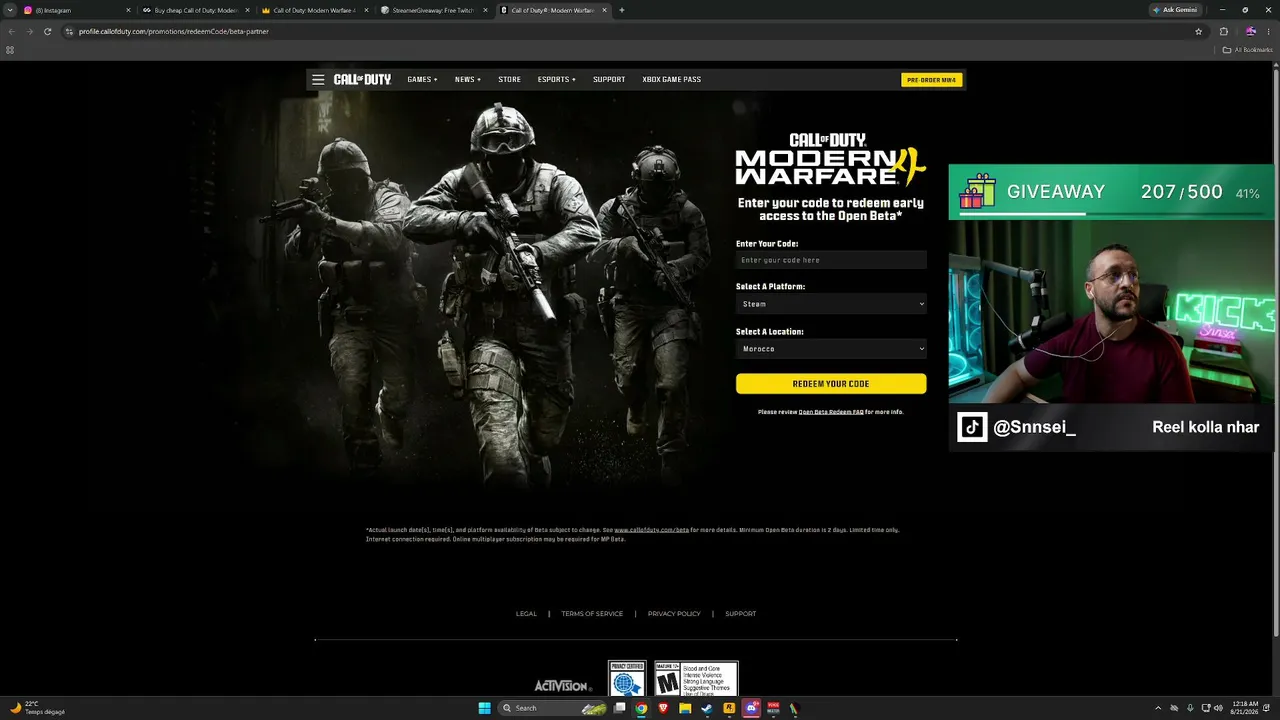Open the apps grid icon in bookmarks bar

[x=10, y=50]
